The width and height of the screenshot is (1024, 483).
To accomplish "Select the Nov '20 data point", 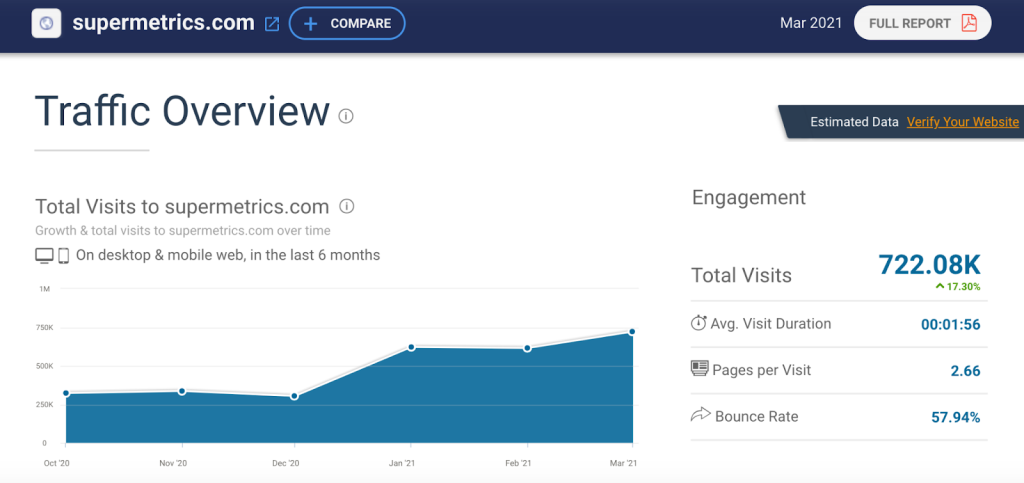I will point(182,391).
